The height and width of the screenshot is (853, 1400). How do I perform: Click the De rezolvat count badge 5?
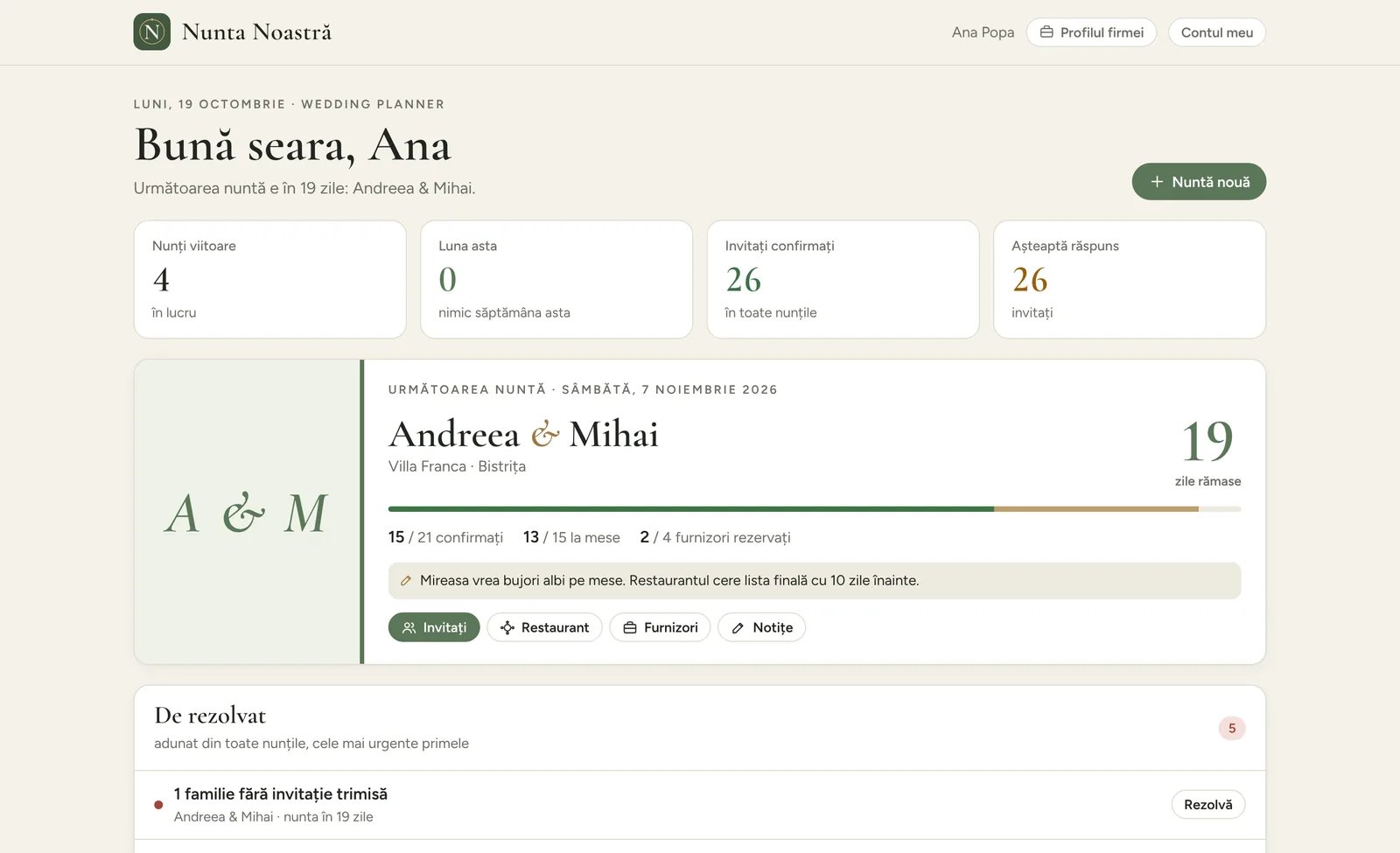(1232, 728)
